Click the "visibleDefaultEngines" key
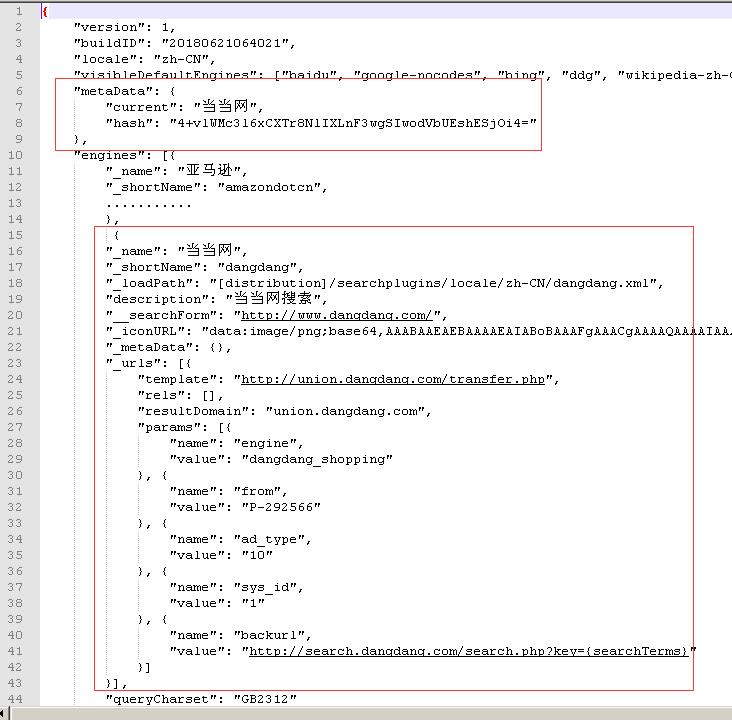 pos(165,75)
